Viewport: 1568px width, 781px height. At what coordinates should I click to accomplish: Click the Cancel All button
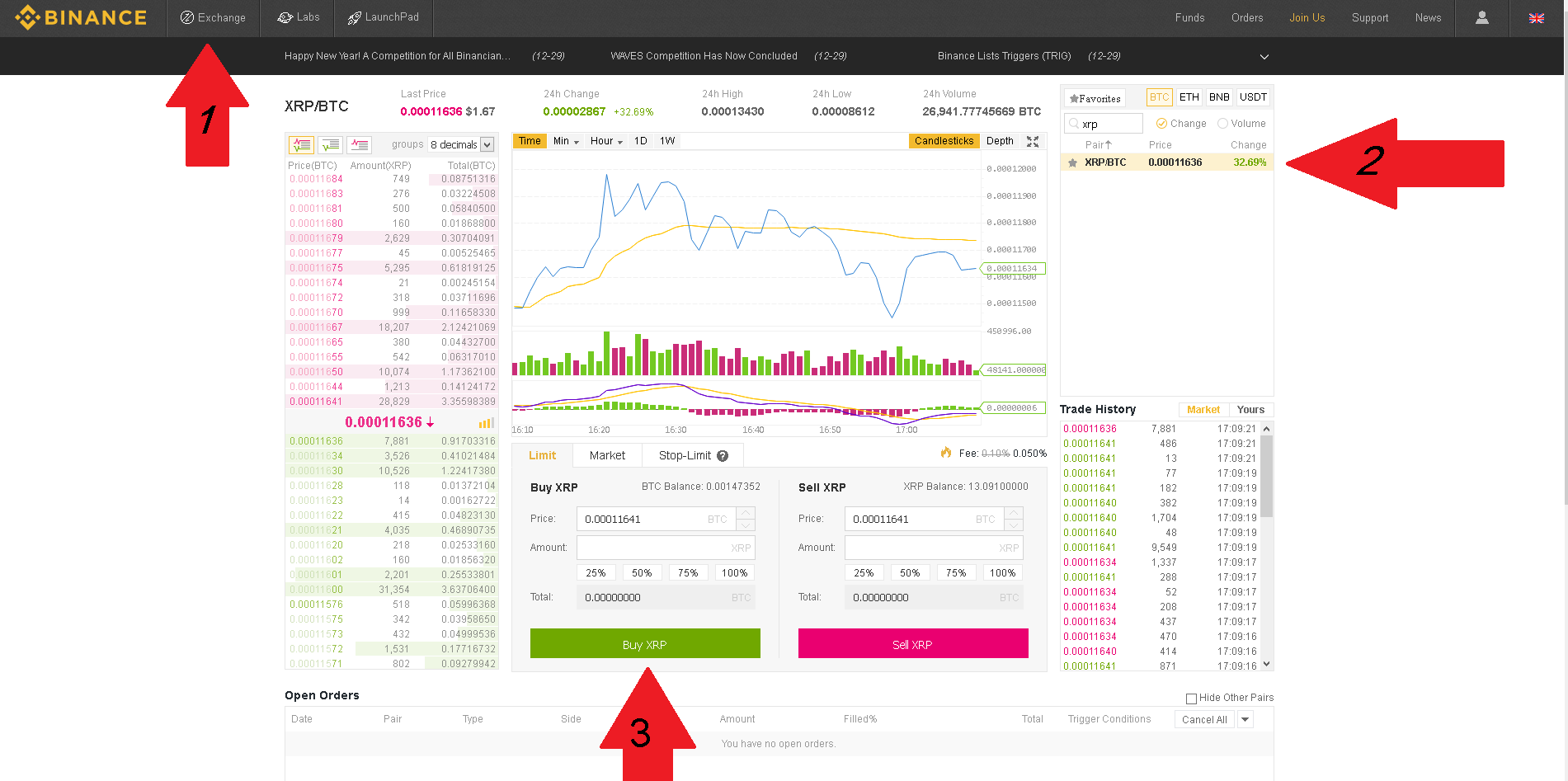[x=1204, y=719]
